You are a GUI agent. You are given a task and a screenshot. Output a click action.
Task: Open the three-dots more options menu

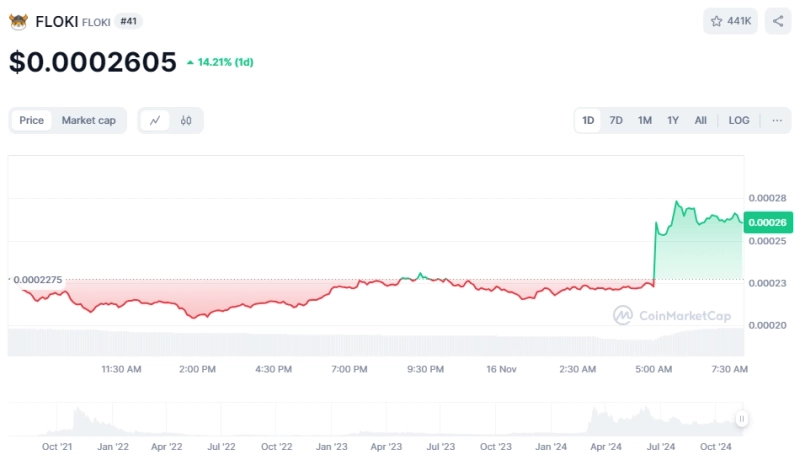tap(776, 121)
